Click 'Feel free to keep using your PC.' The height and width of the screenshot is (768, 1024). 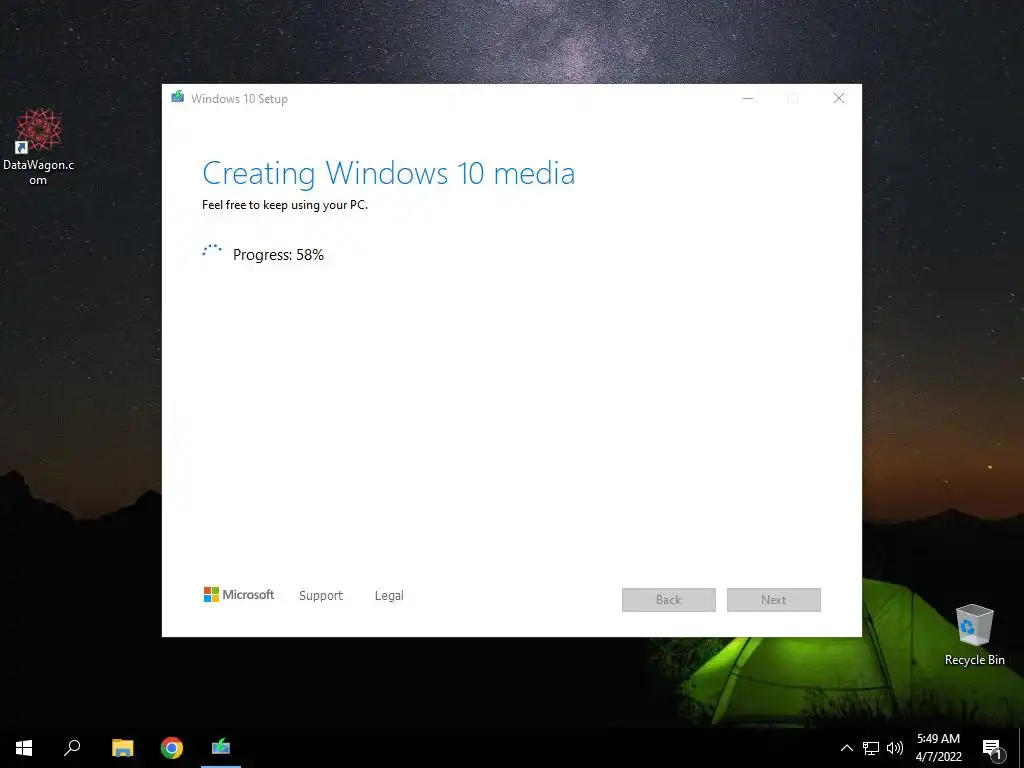[x=285, y=205]
